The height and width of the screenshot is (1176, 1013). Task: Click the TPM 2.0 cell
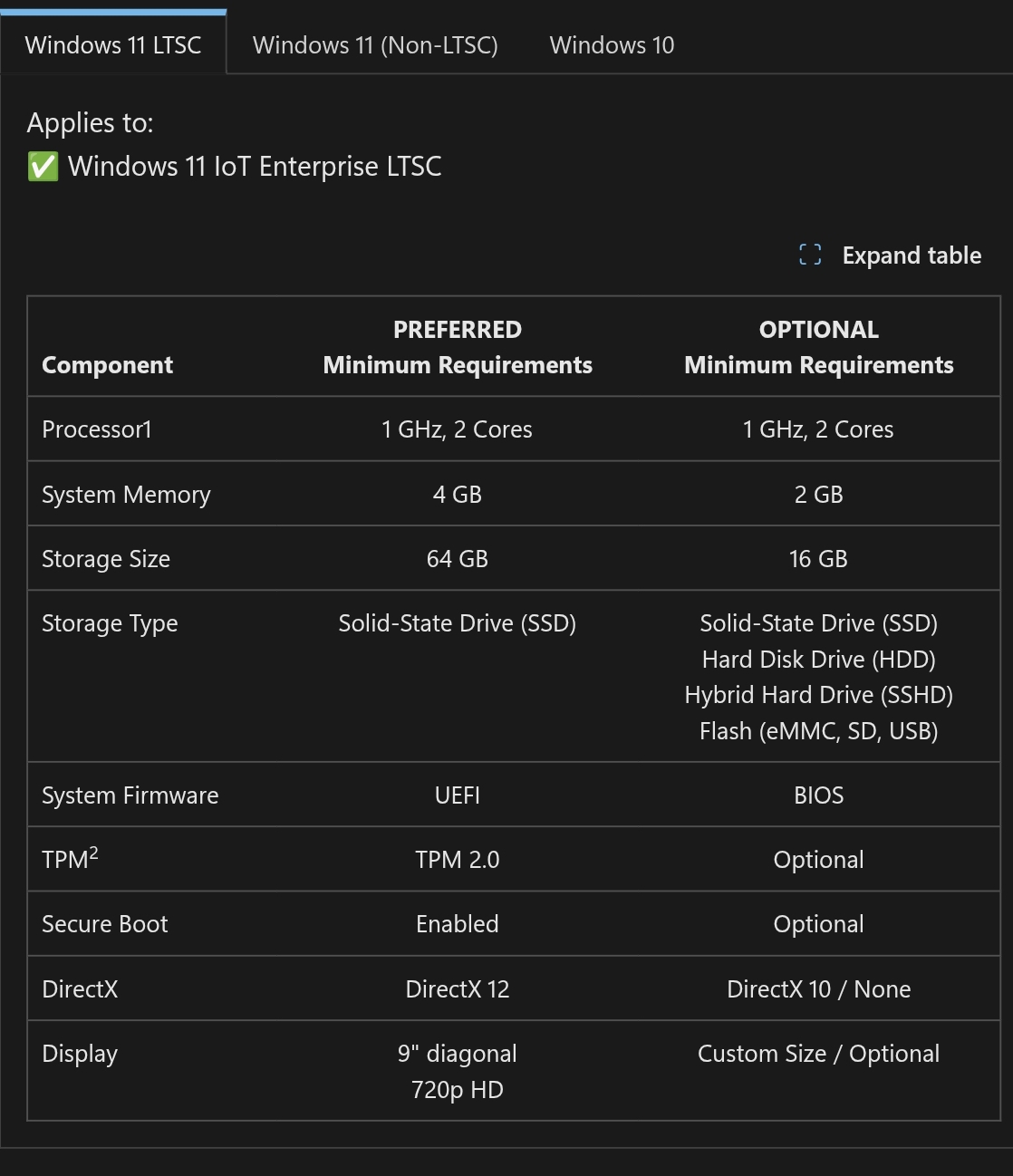coord(458,860)
